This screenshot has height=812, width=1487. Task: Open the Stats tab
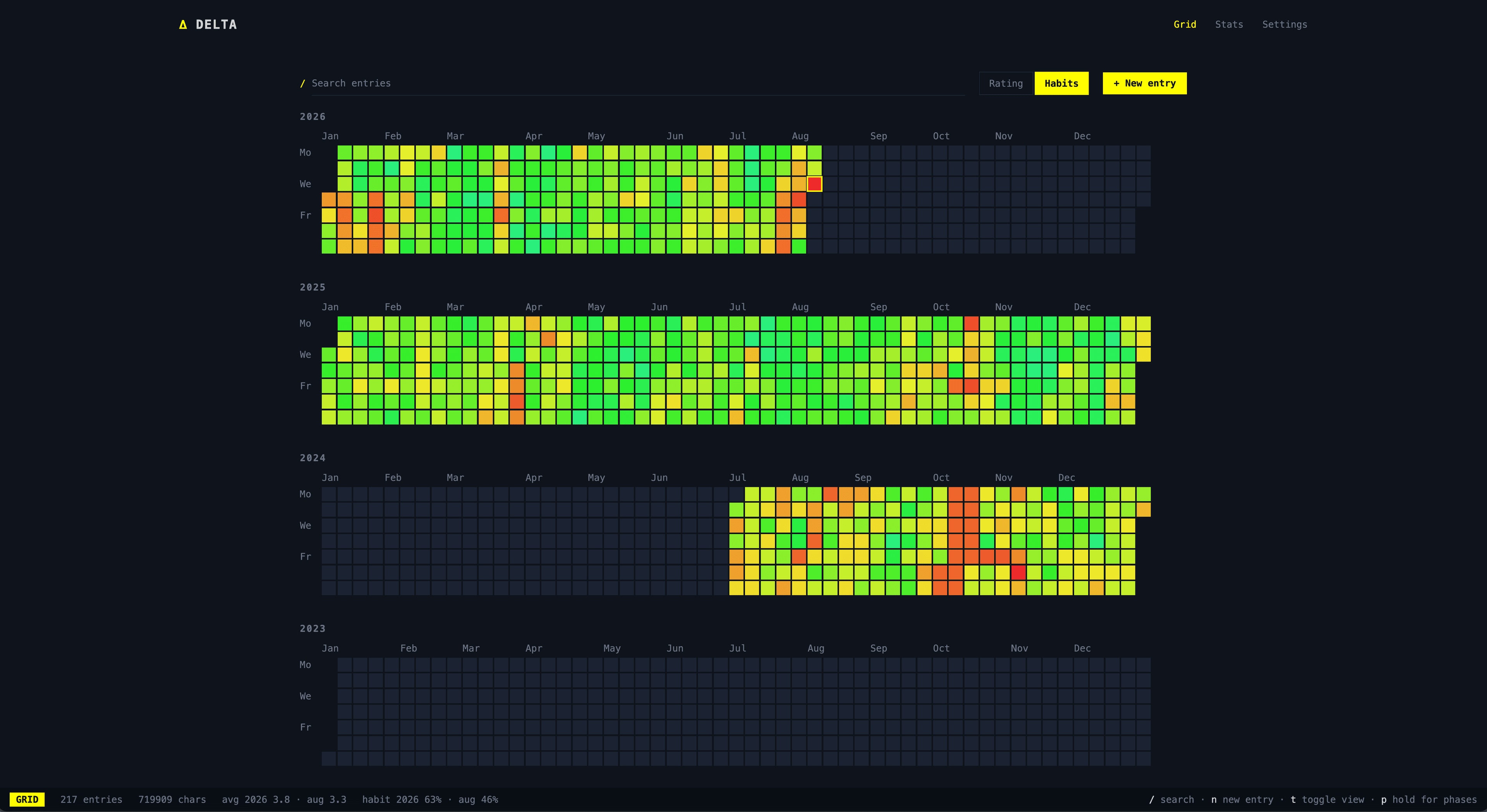click(1229, 24)
